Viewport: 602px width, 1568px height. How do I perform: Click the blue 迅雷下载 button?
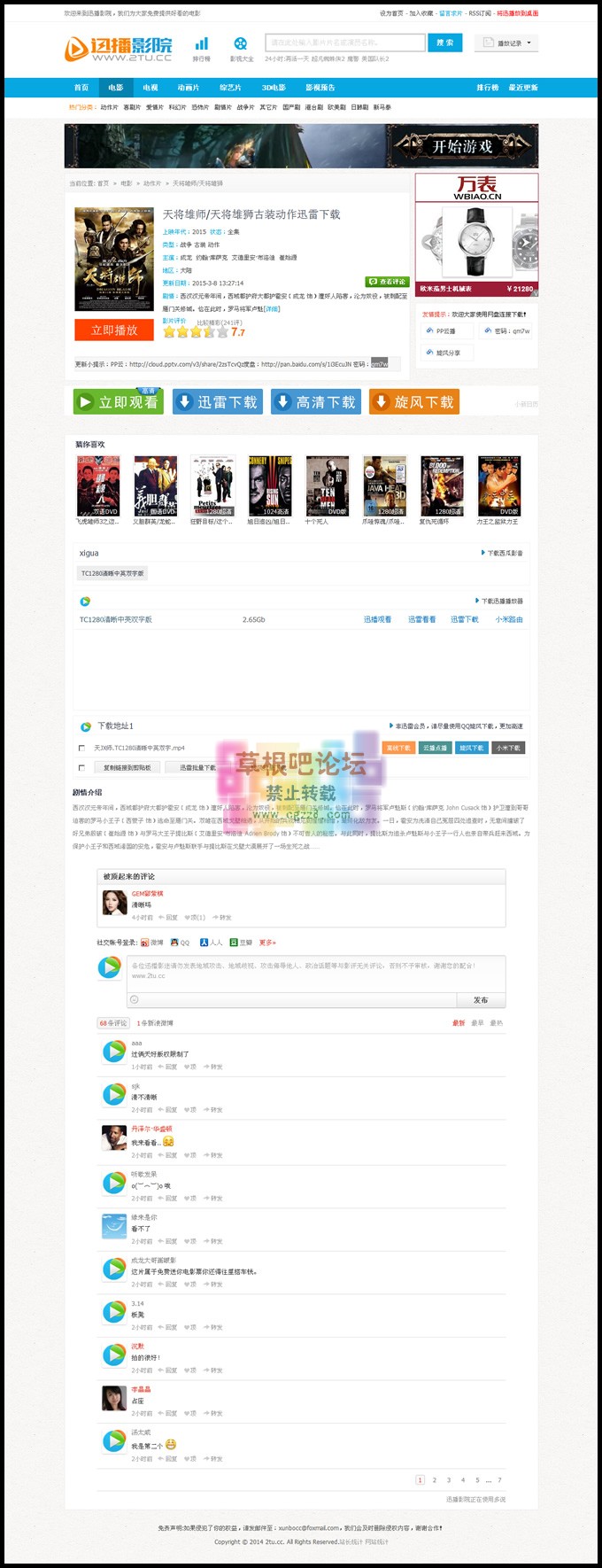pyautogui.click(x=218, y=401)
